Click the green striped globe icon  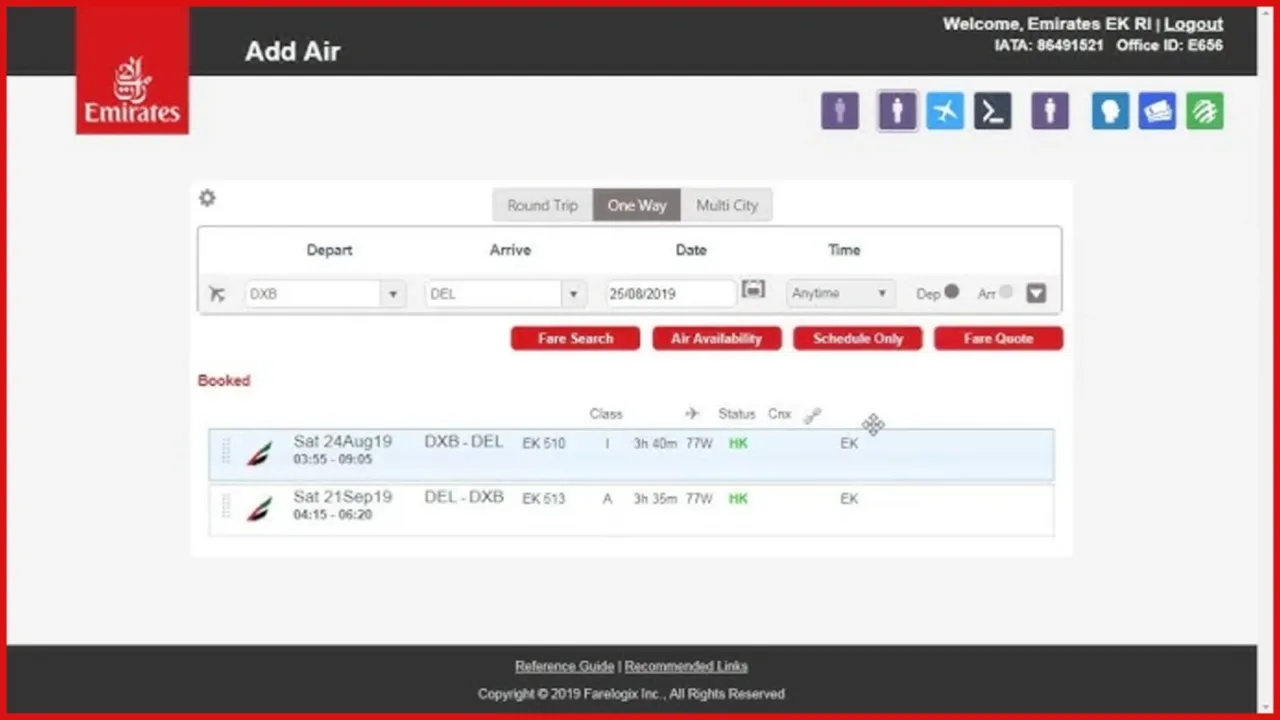(1205, 111)
